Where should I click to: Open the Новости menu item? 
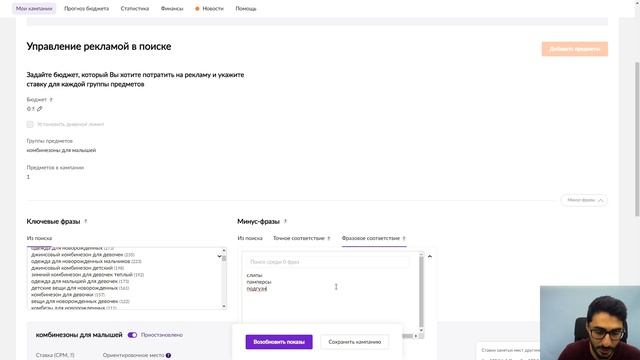pos(213,9)
